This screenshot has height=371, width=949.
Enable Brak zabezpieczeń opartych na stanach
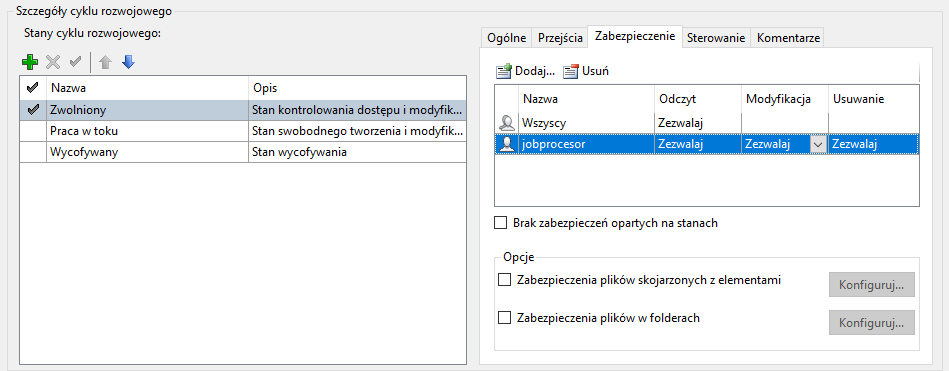click(x=501, y=223)
